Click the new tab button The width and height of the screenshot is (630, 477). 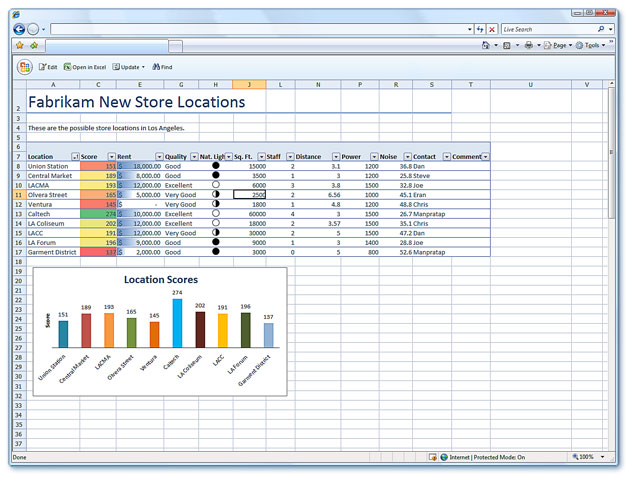point(175,46)
